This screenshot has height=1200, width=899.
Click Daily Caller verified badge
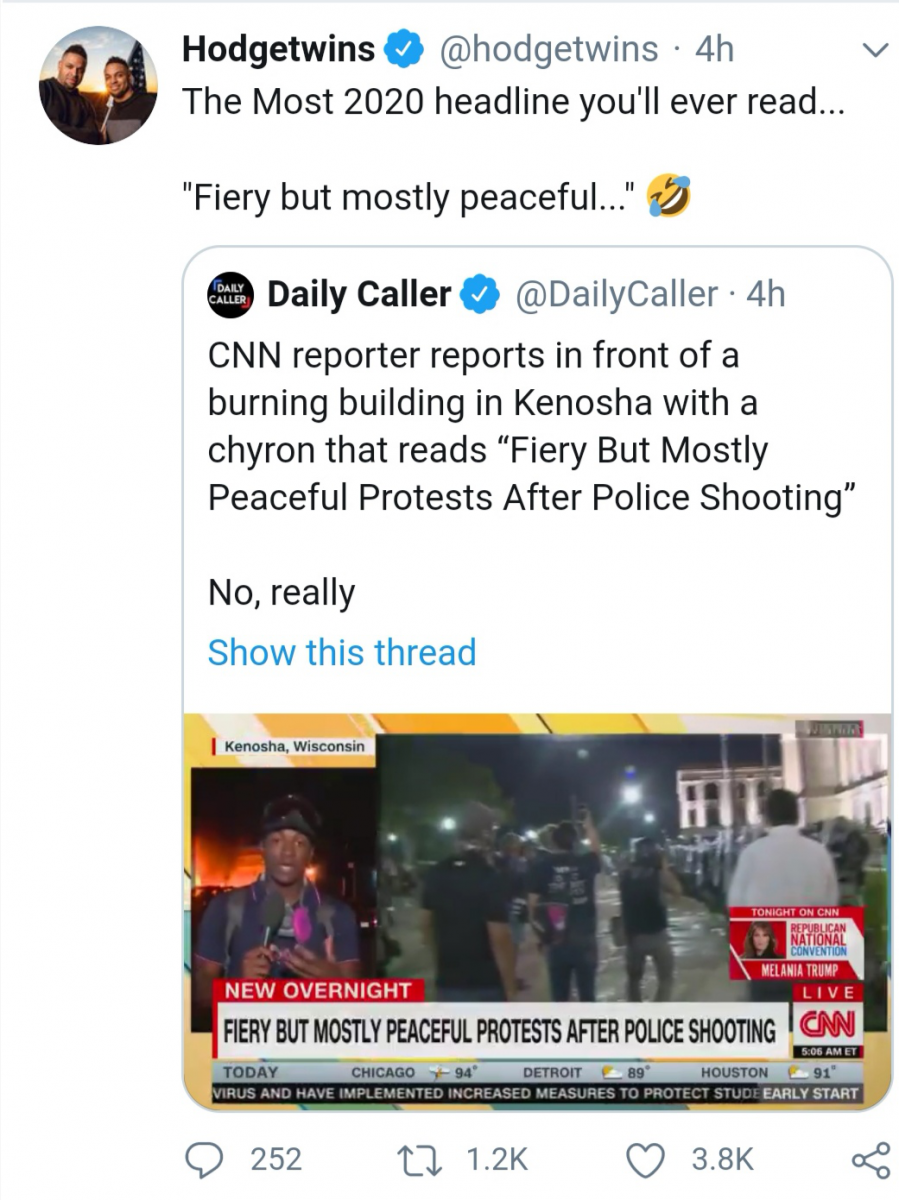point(480,294)
